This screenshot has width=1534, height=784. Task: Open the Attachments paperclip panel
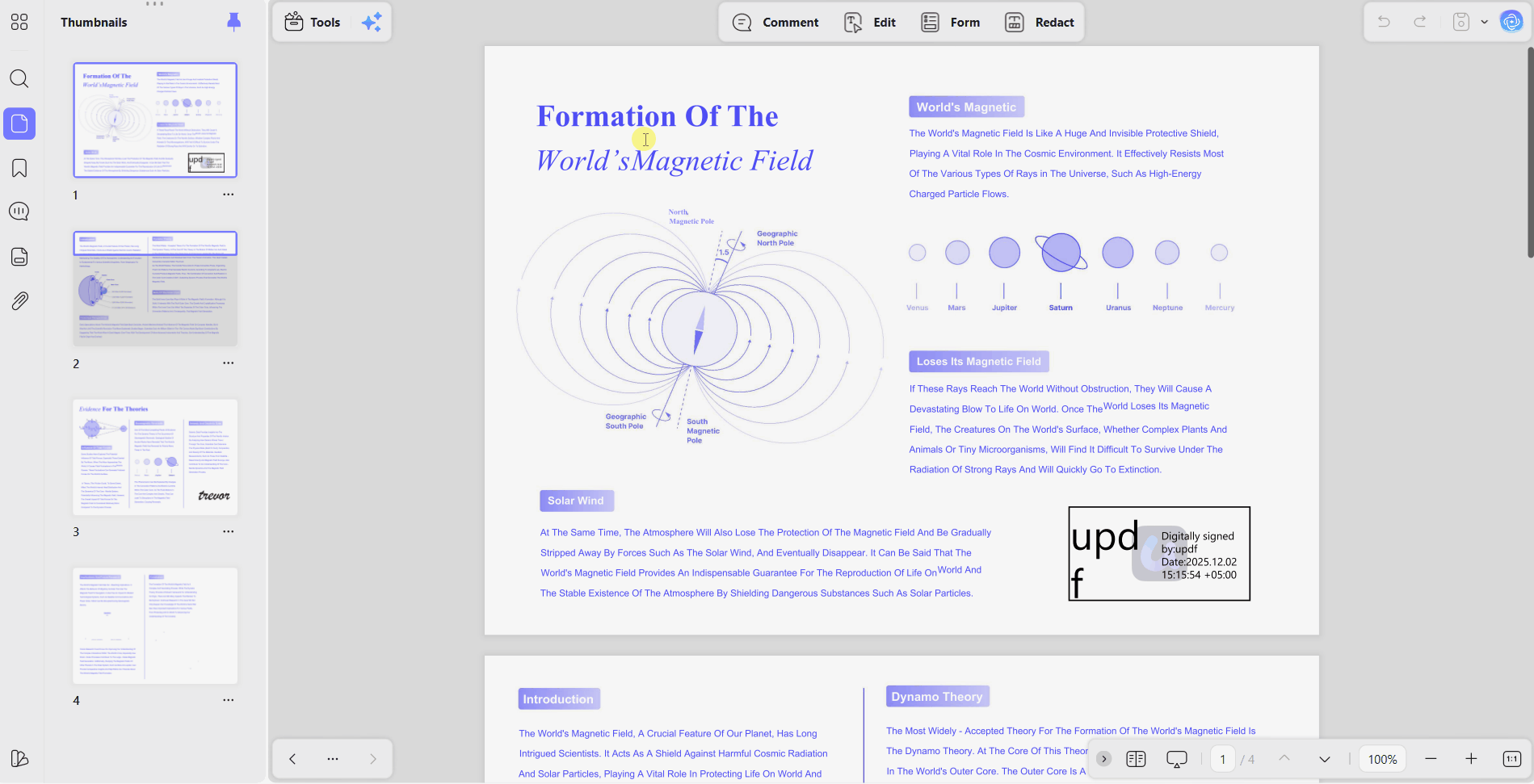coord(19,301)
